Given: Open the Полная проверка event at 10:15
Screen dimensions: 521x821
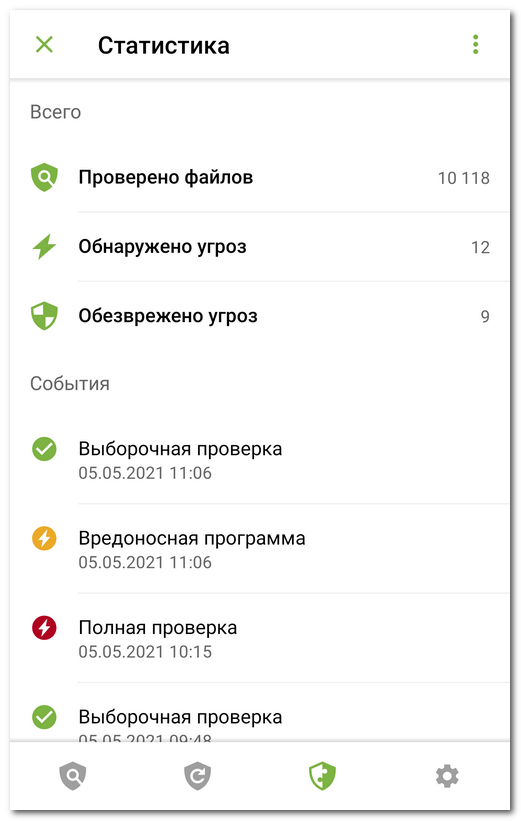Looking at the screenshot, I should [x=260, y=638].
